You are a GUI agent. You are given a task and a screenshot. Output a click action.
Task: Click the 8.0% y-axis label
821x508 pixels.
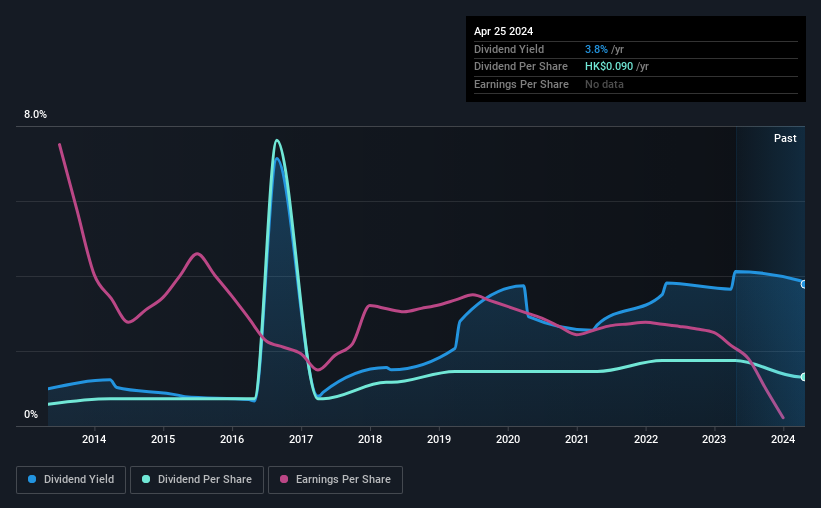click(35, 115)
